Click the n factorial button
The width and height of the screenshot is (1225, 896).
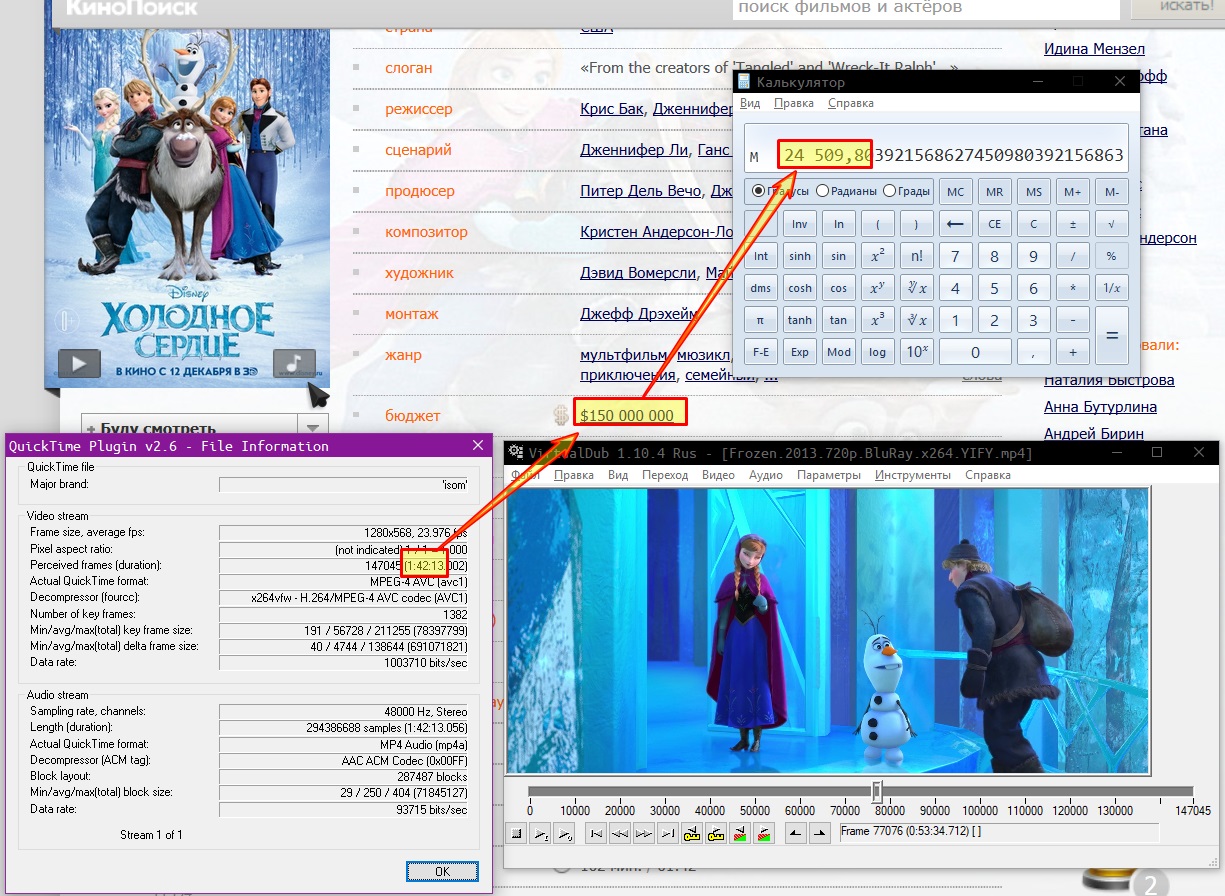click(916, 256)
